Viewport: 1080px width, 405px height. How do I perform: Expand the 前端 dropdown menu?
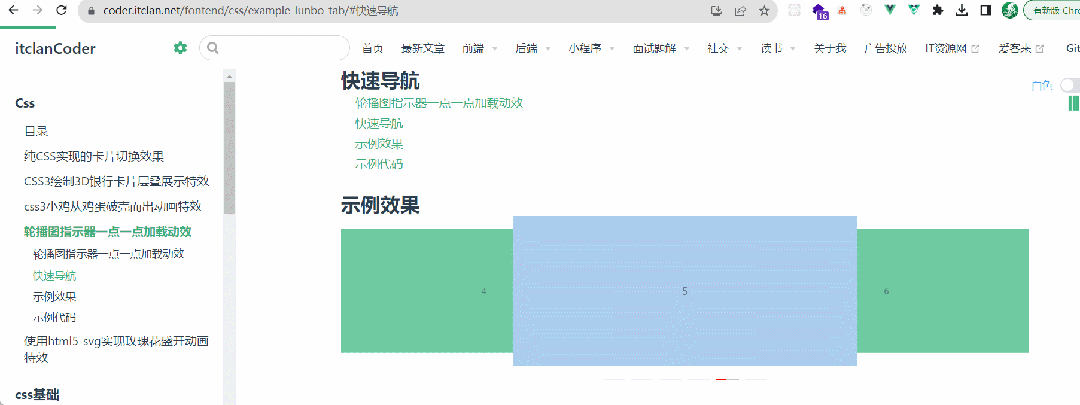point(479,48)
